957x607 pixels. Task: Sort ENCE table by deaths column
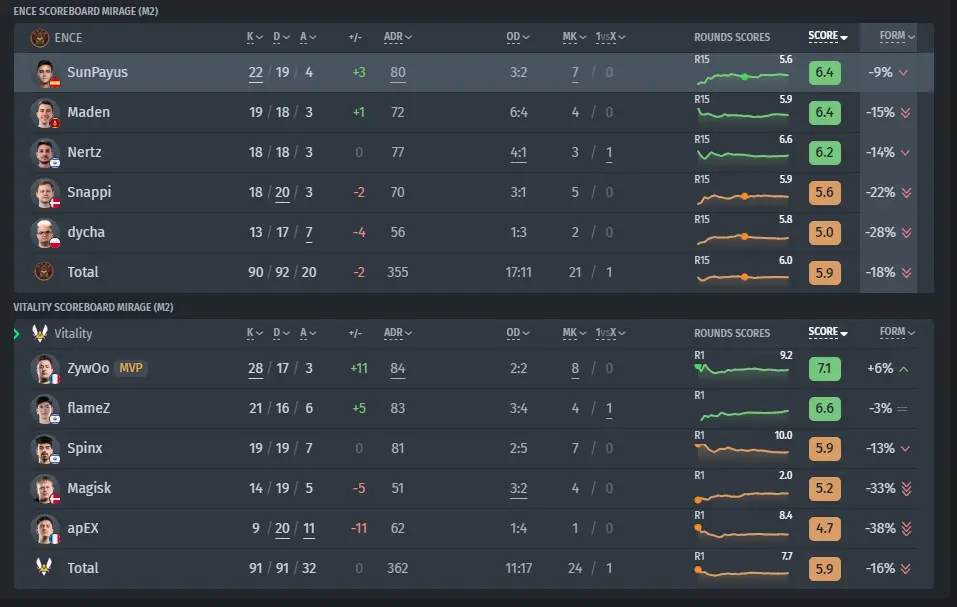[281, 37]
